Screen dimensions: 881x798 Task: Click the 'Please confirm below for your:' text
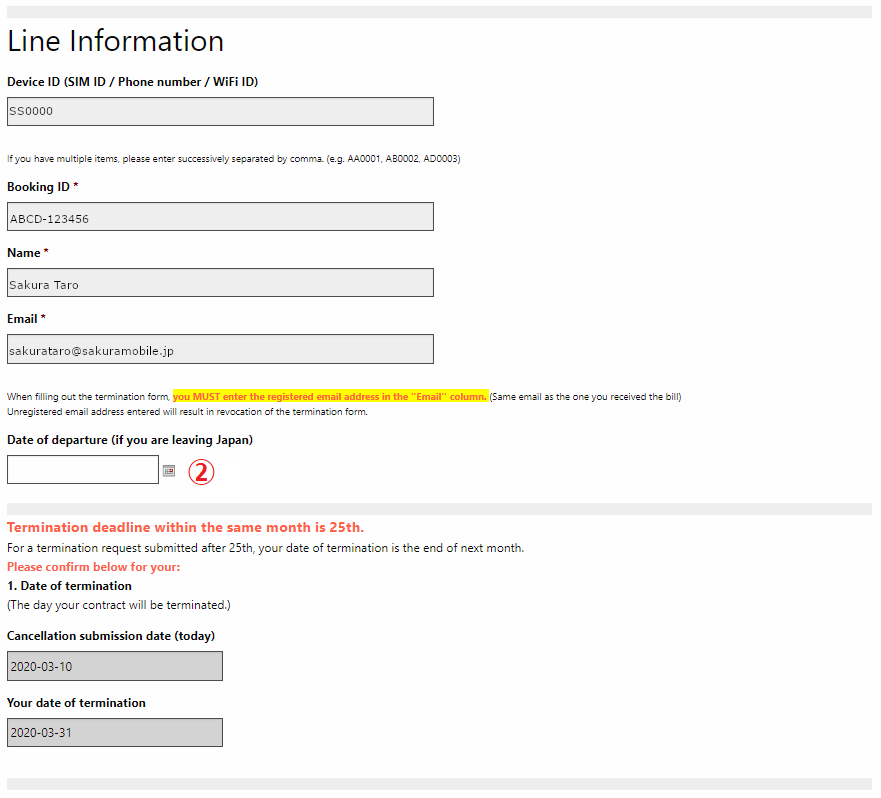[x=94, y=566]
